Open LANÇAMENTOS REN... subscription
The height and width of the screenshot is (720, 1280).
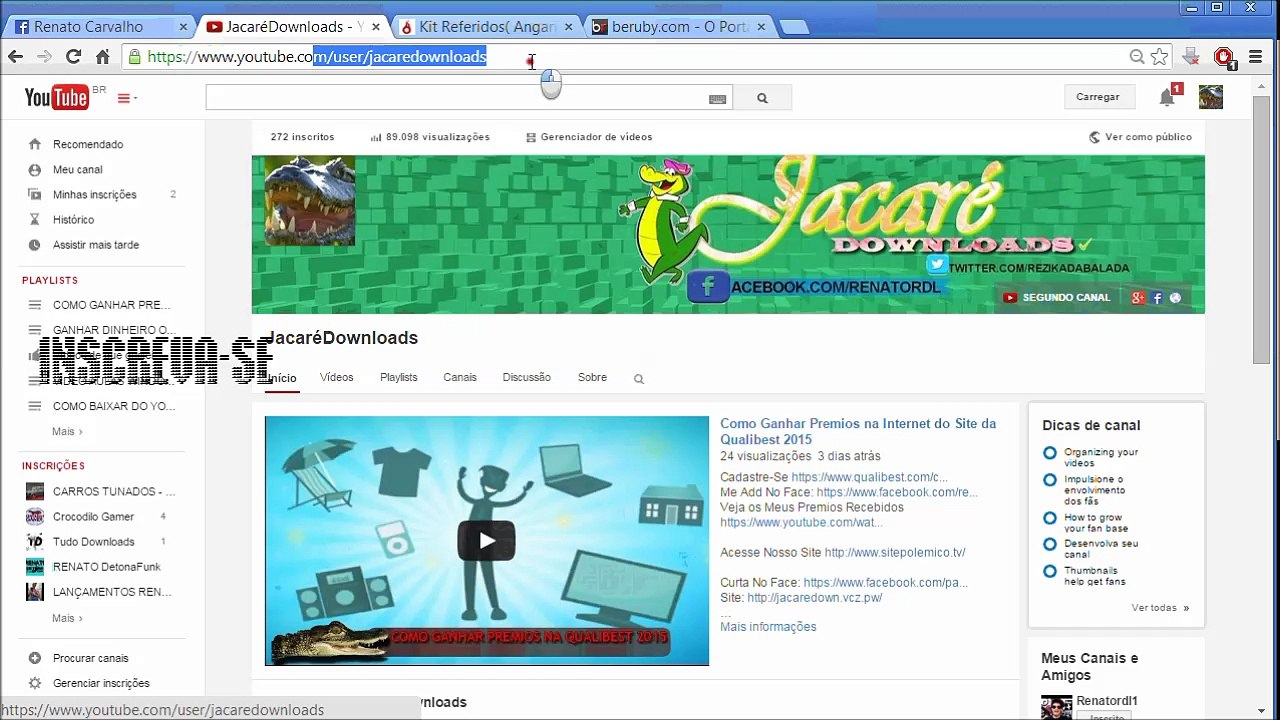pyautogui.click(x=112, y=592)
